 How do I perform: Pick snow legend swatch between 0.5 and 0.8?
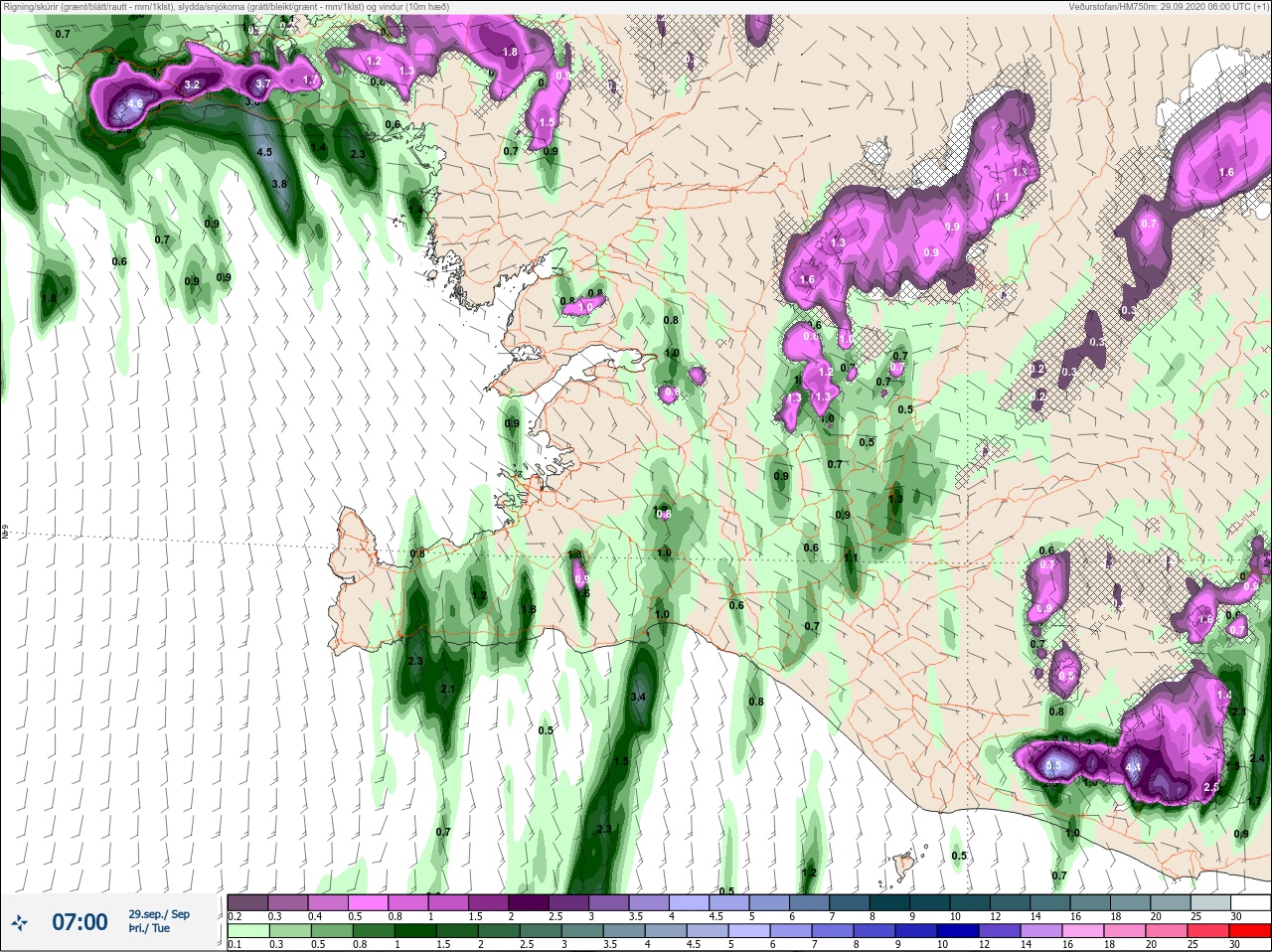[368, 902]
